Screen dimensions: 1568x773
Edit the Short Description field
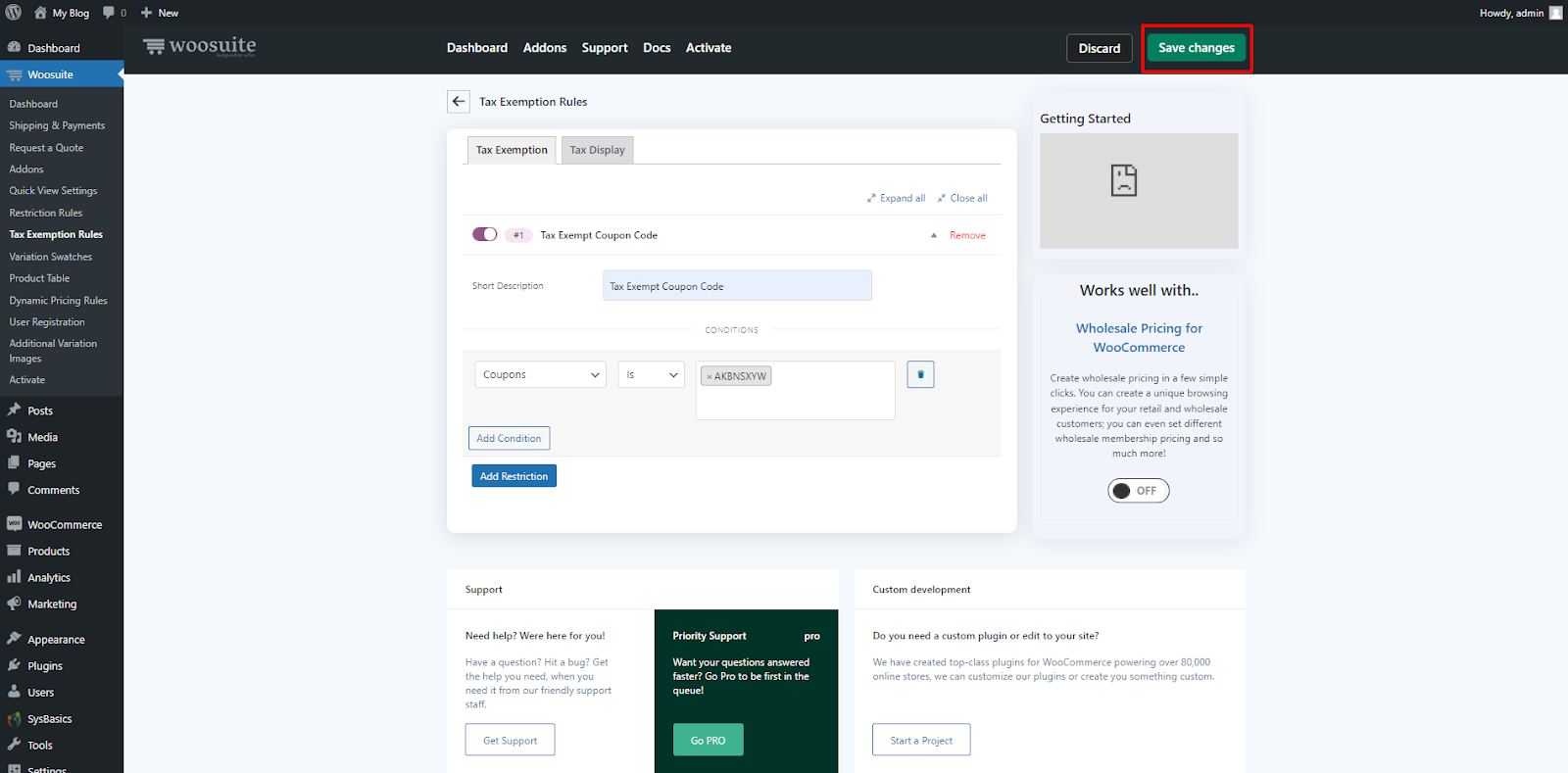737,286
